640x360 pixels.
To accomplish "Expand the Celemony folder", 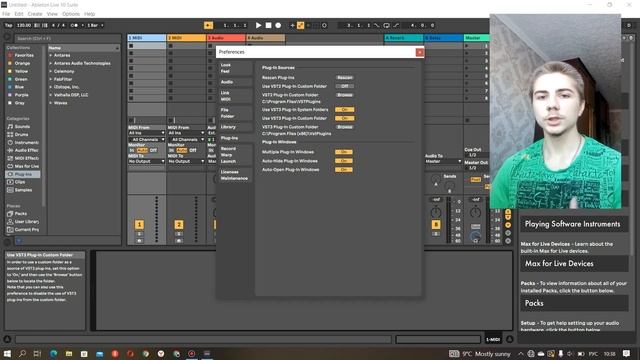I will click(51, 71).
